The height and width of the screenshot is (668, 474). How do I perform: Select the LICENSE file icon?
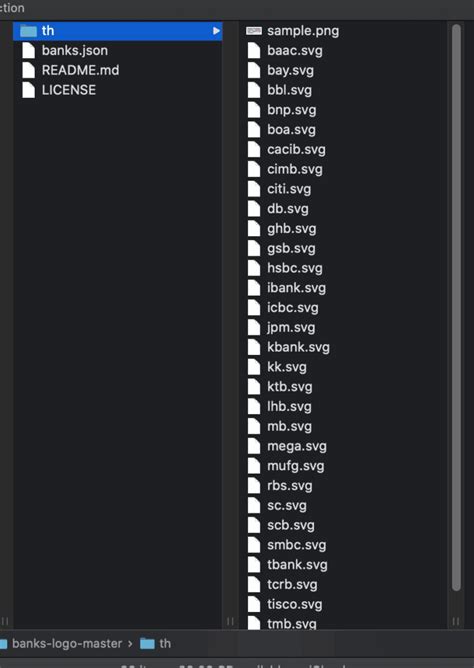pyautogui.click(x=29, y=90)
